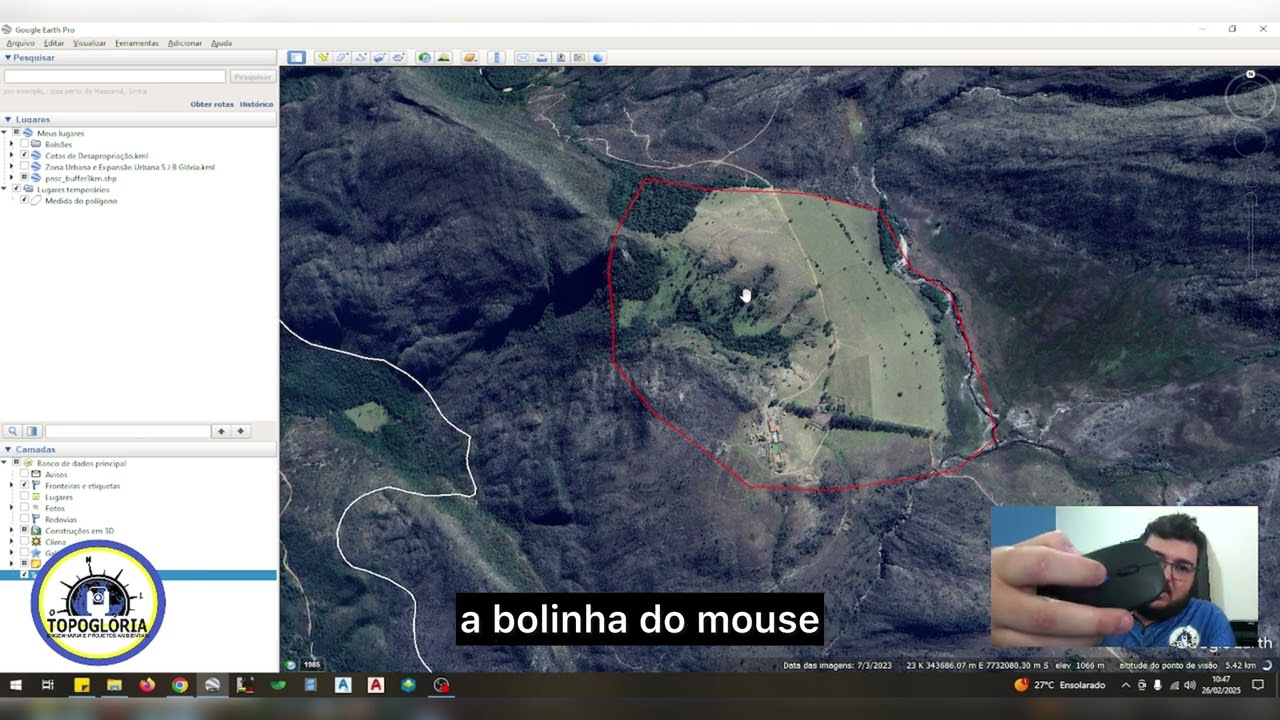1280x720 pixels.
Task: Toggle the pnsc_buffer3km.shp checkbox
Action: 24,178
